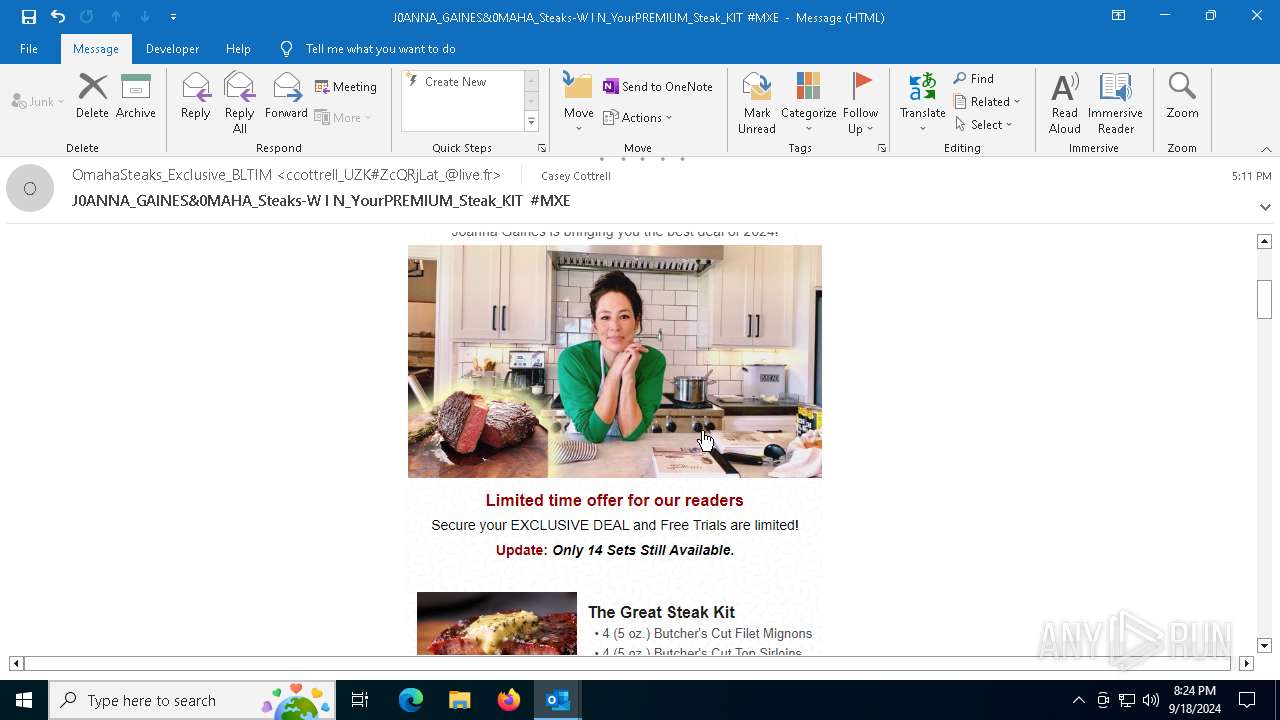Undo the last action in the quick access toolbar

58,17
